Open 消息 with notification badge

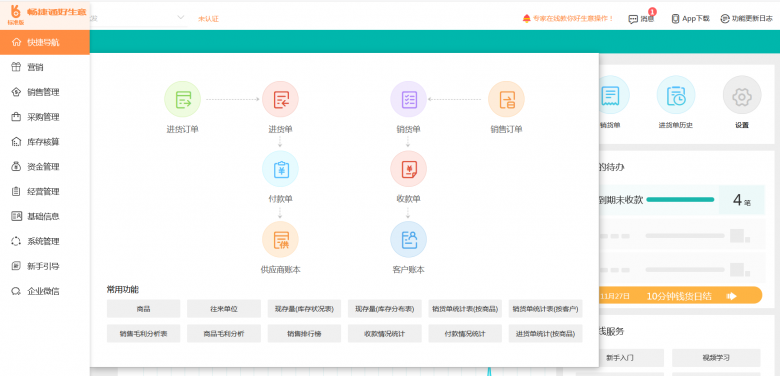point(642,18)
